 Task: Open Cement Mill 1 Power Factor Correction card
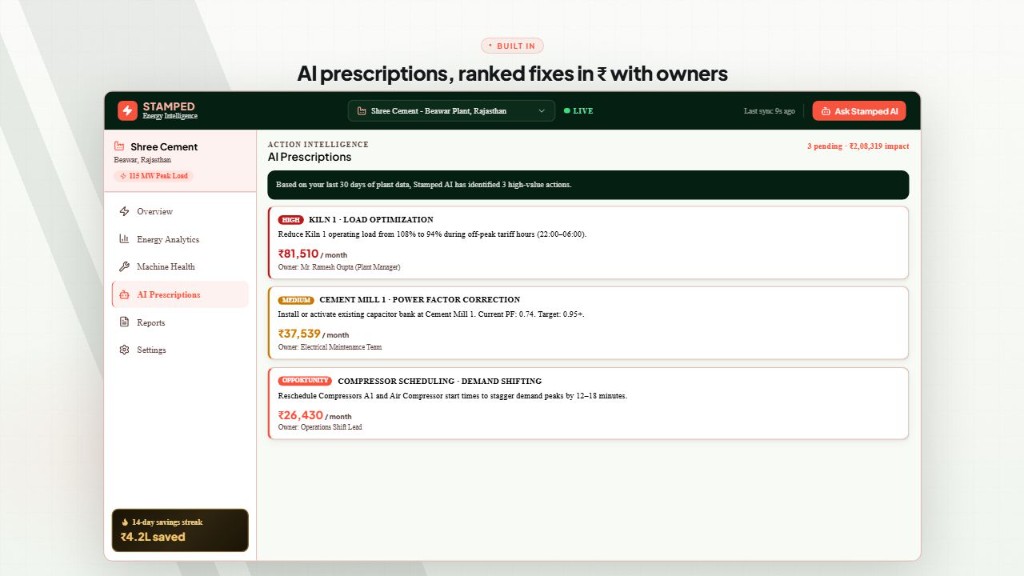pyautogui.click(x=588, y=323)
